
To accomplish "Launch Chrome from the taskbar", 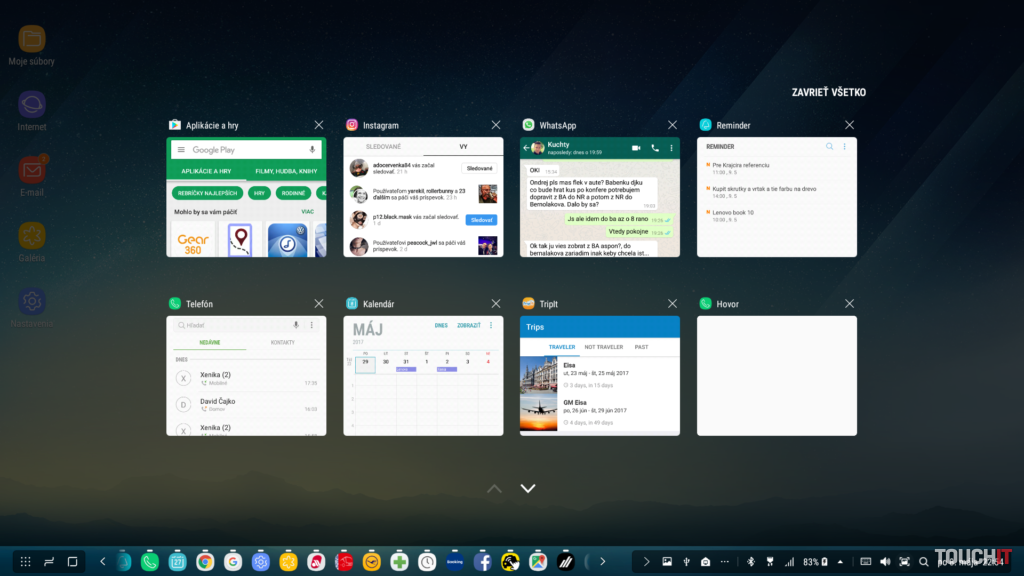I will pyautogui.click(x=205, y=562).
